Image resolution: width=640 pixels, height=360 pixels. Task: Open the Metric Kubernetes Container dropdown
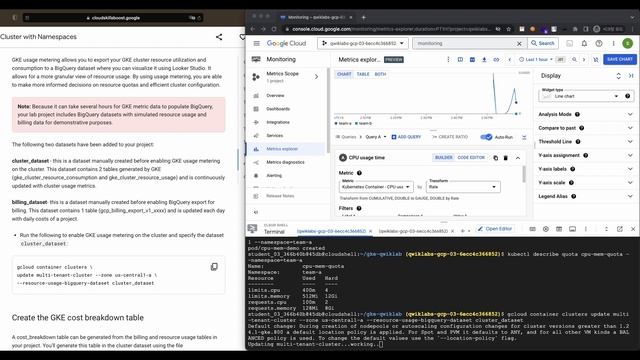pyautogui.click(x=376, y=187)
